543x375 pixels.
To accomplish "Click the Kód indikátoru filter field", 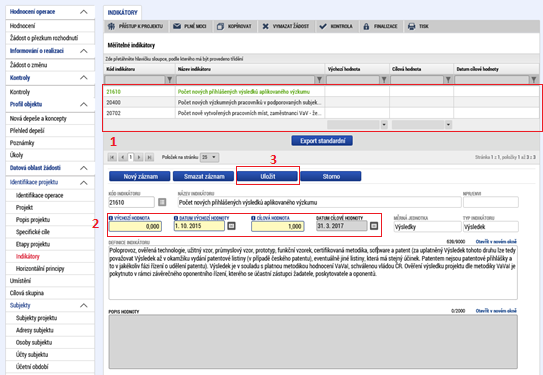I will point(135,80).
